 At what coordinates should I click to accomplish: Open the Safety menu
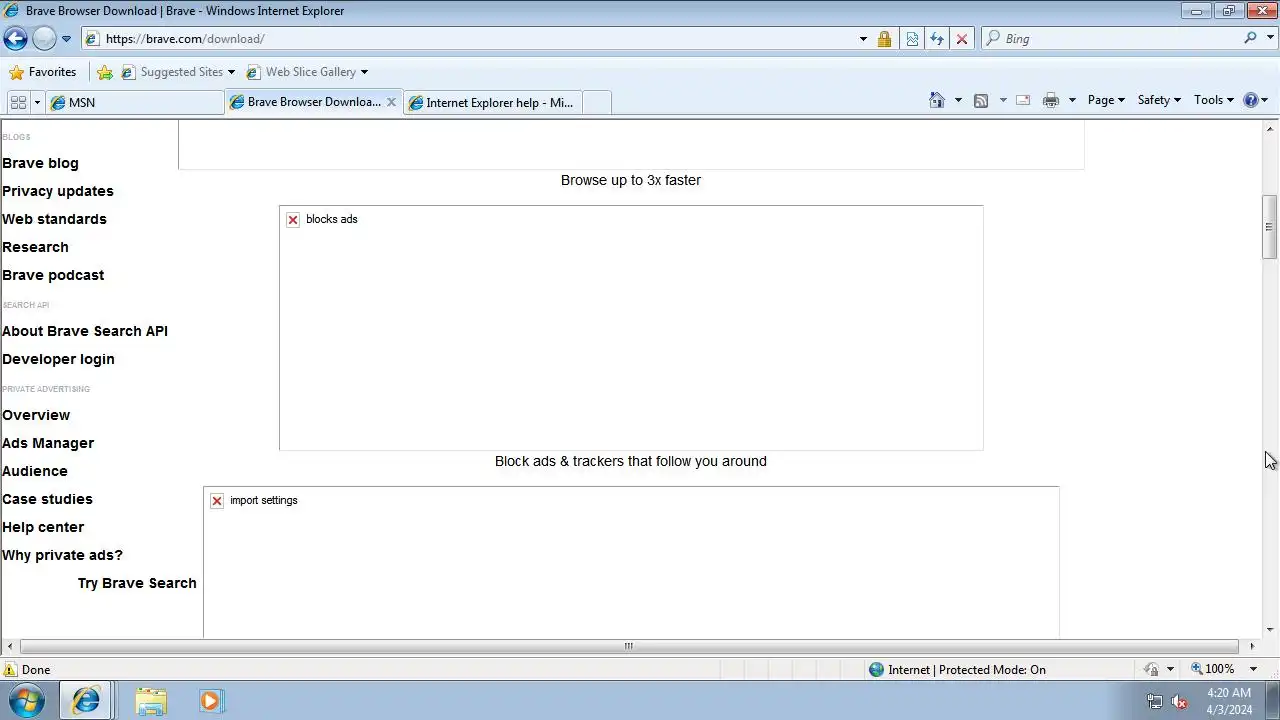(x=1159, y=100)
